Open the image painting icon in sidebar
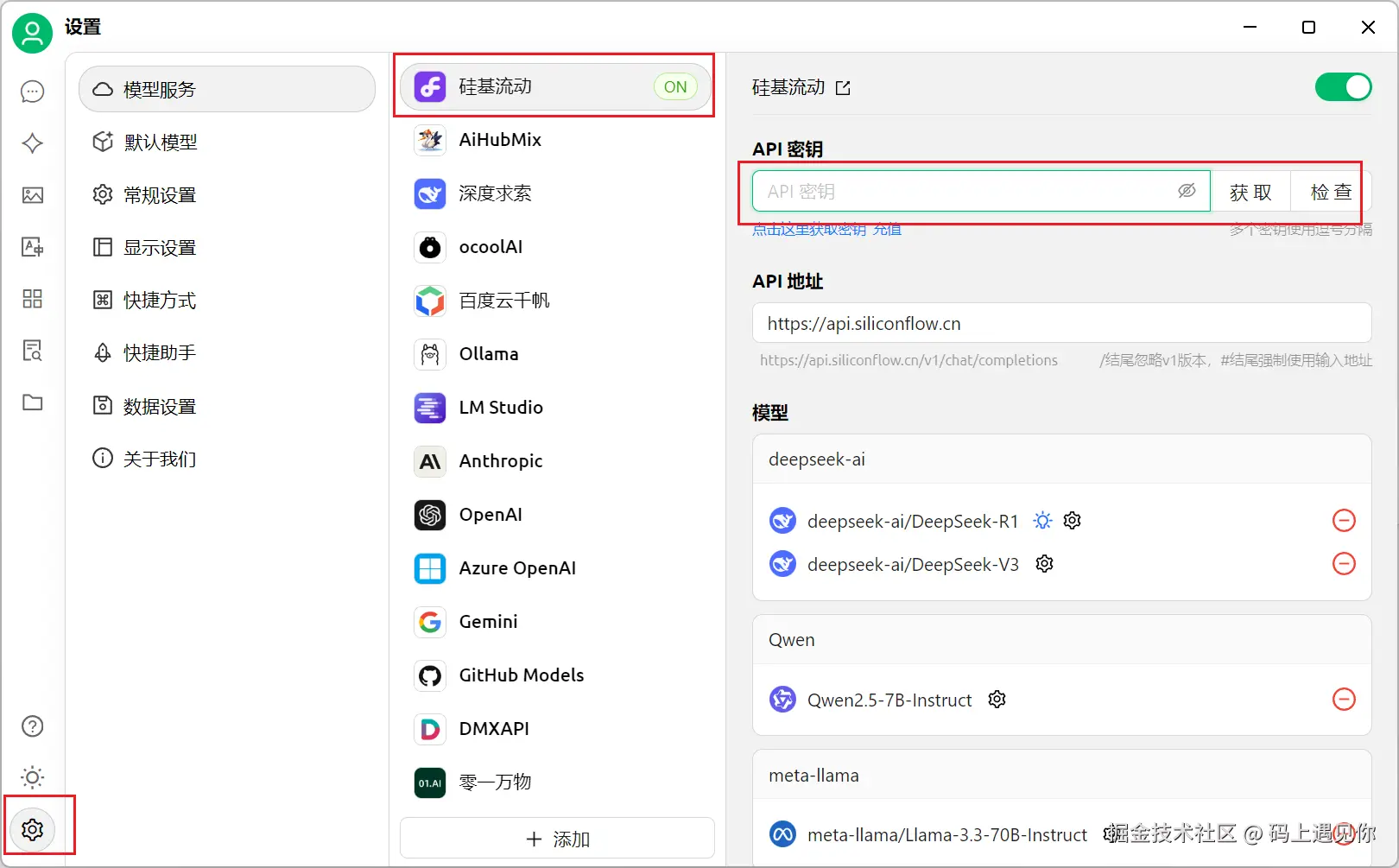 click(x=33, y=195)
